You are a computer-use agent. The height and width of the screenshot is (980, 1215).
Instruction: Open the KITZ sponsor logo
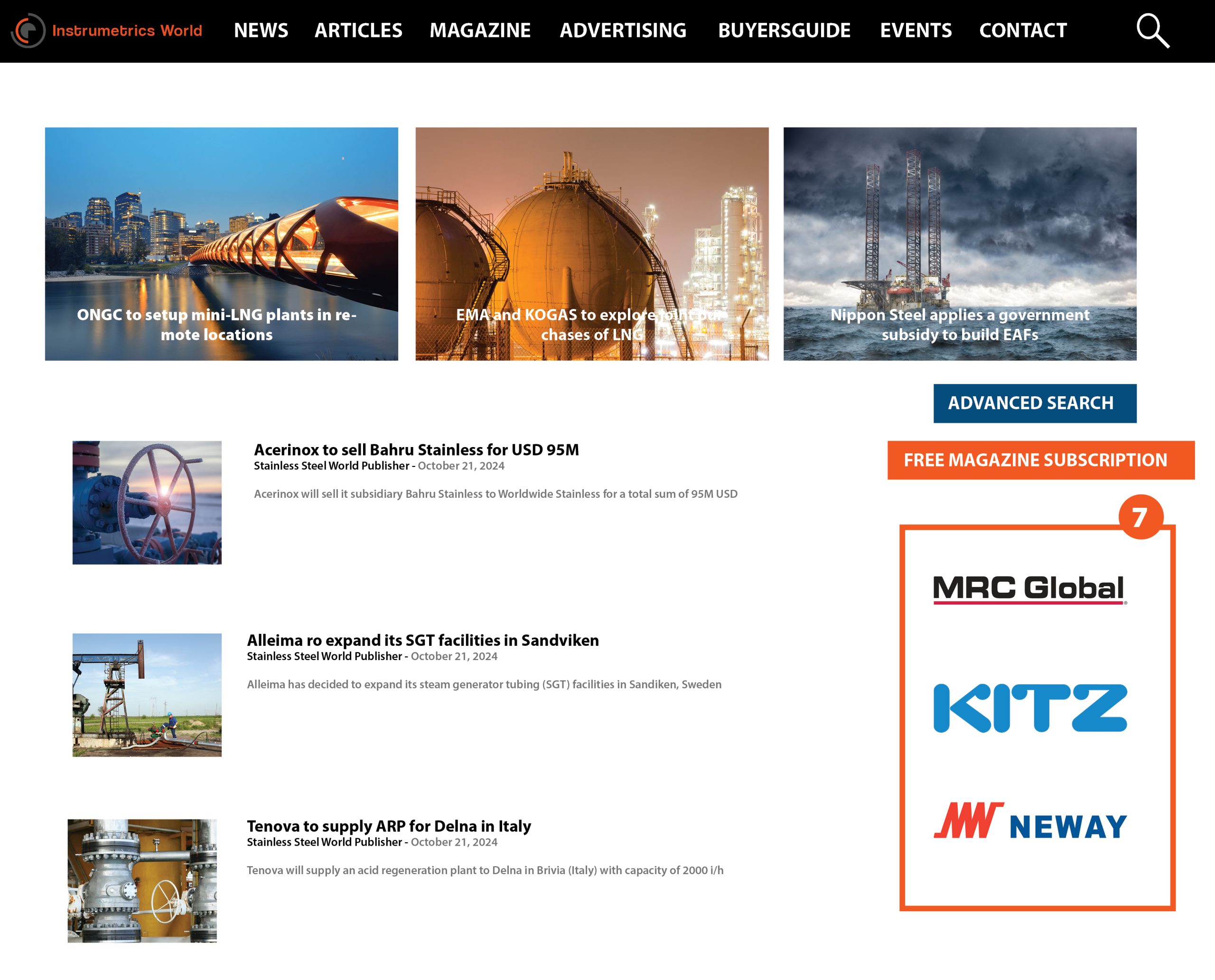(1030, 708)
